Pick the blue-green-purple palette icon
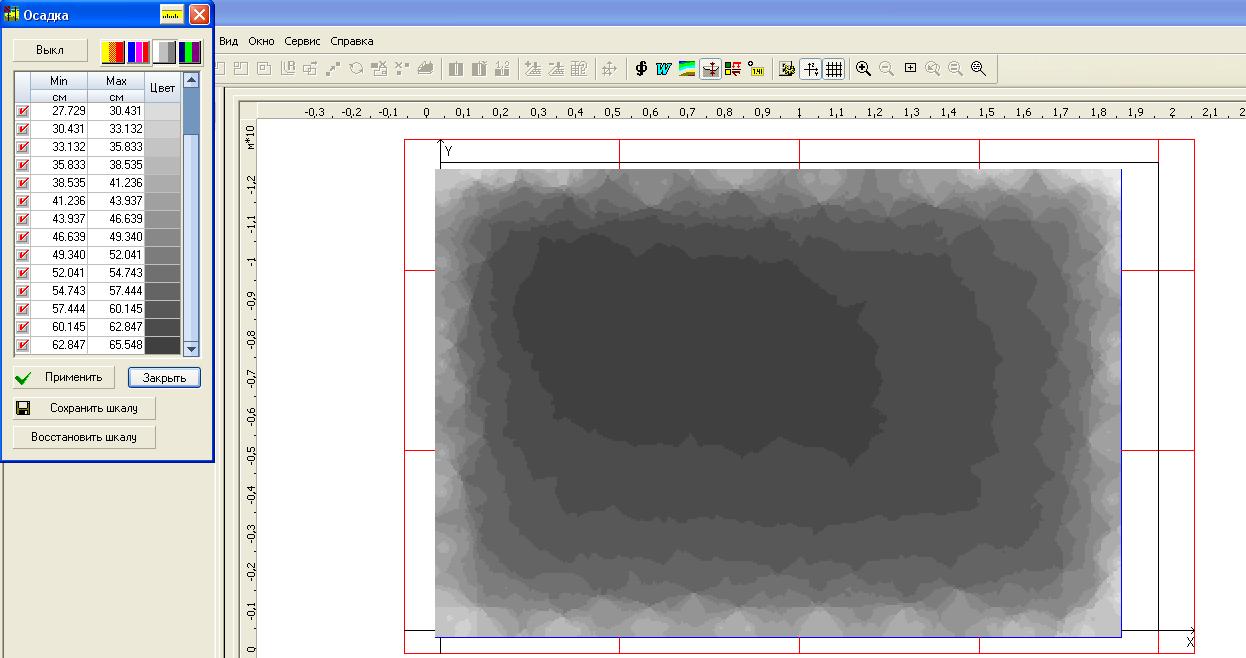The image size is (1246, 658). (x=190, y=51)
